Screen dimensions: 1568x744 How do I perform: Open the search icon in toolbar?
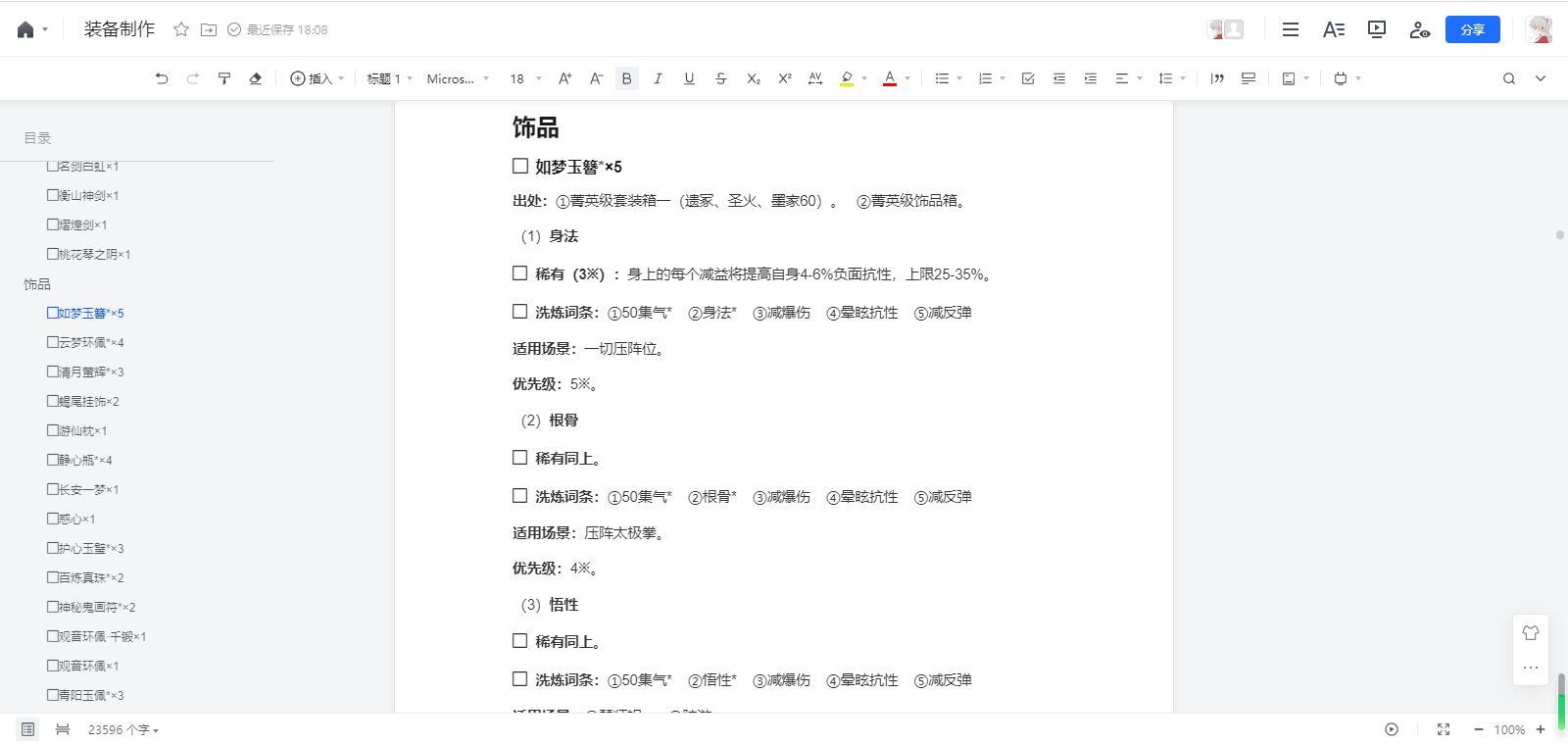tap(1509, 78)
